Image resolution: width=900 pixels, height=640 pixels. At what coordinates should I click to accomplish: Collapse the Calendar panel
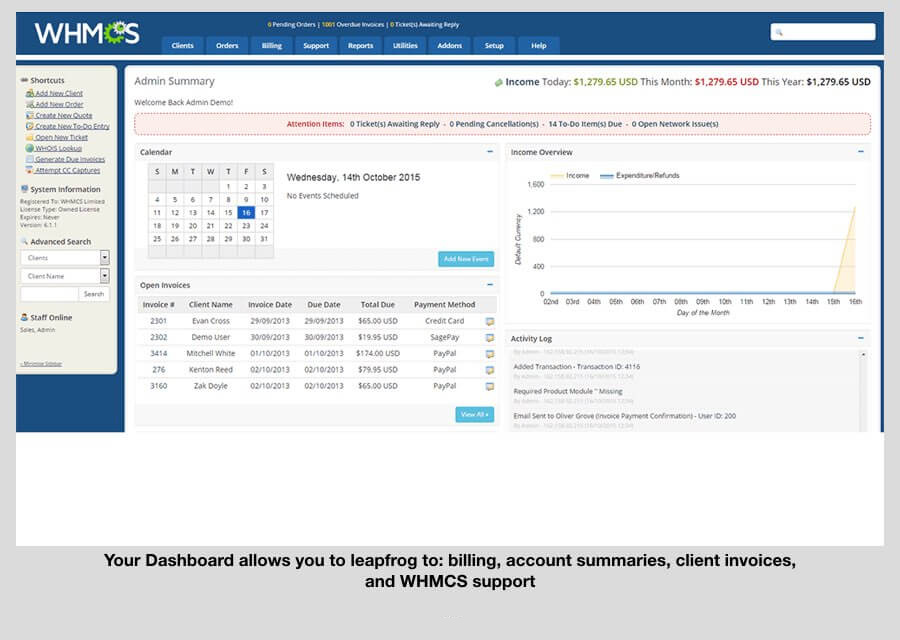(x=490, y=152)
